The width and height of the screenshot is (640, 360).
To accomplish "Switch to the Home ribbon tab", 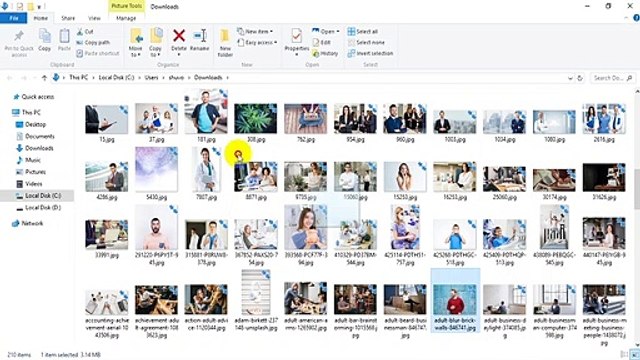I will click(x=40, y=18).
